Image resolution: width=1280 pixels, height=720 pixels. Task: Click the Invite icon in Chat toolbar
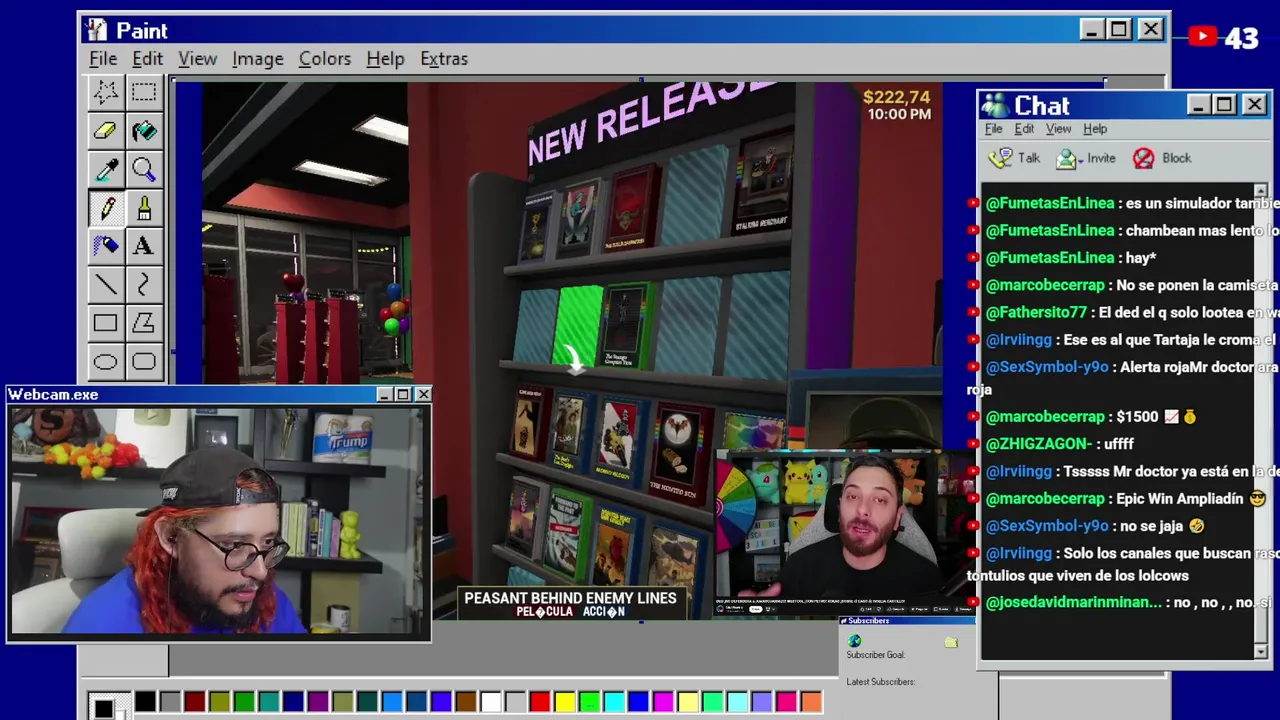click(x=1067, y=158)
